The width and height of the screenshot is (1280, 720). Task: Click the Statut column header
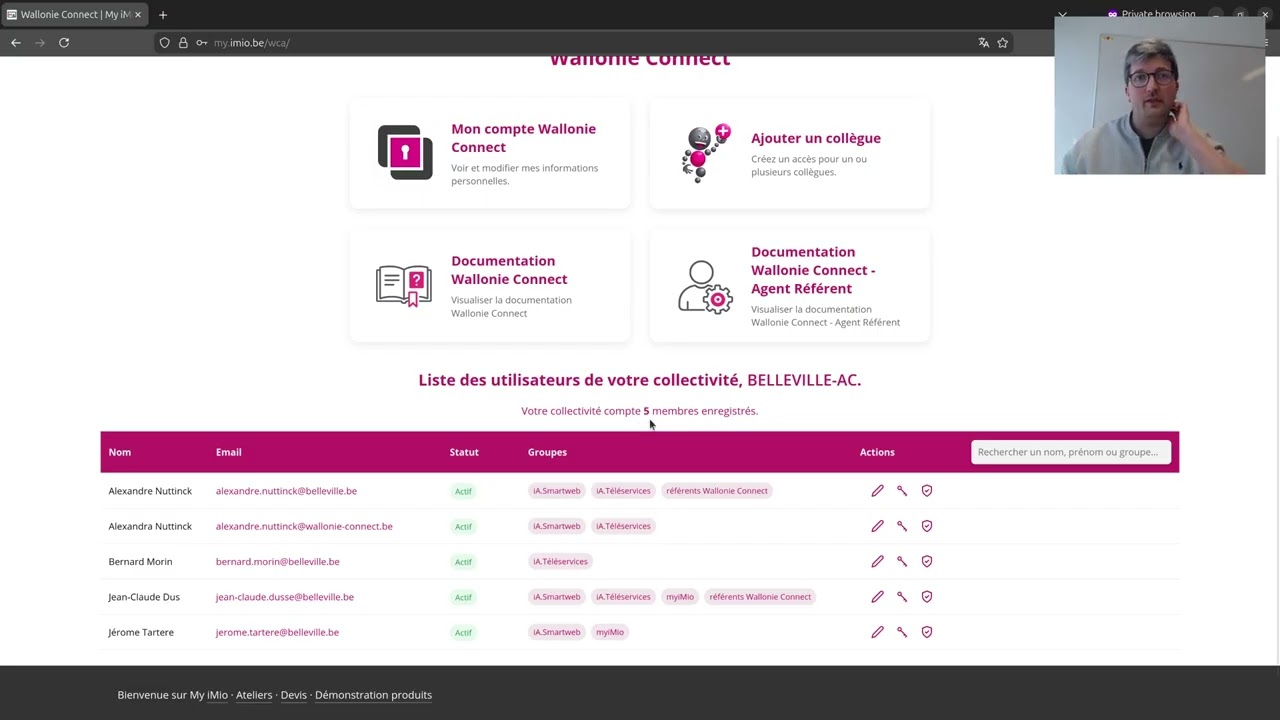(x=464, y=452)
